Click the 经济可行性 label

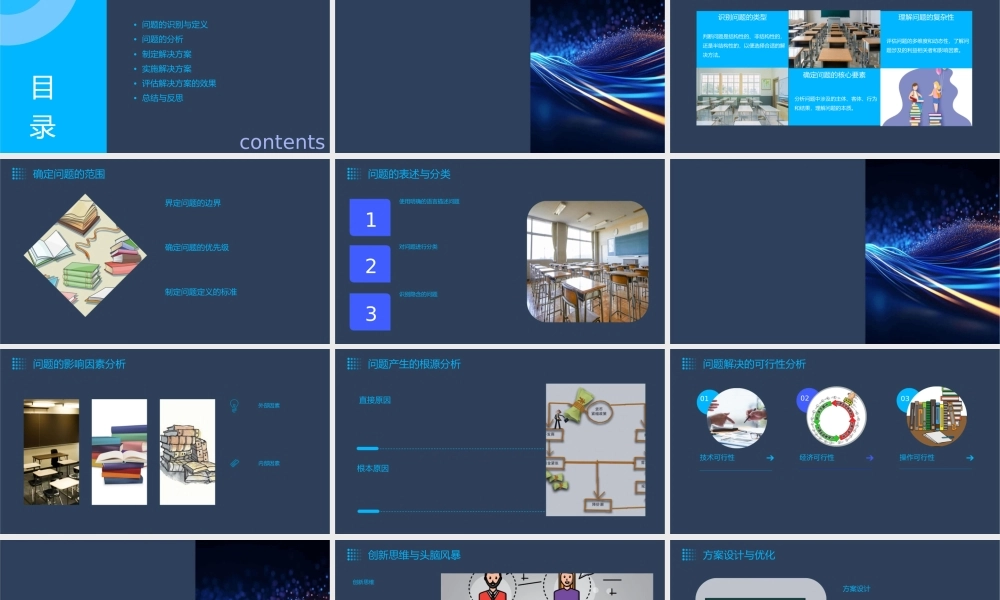click(816, 458)
